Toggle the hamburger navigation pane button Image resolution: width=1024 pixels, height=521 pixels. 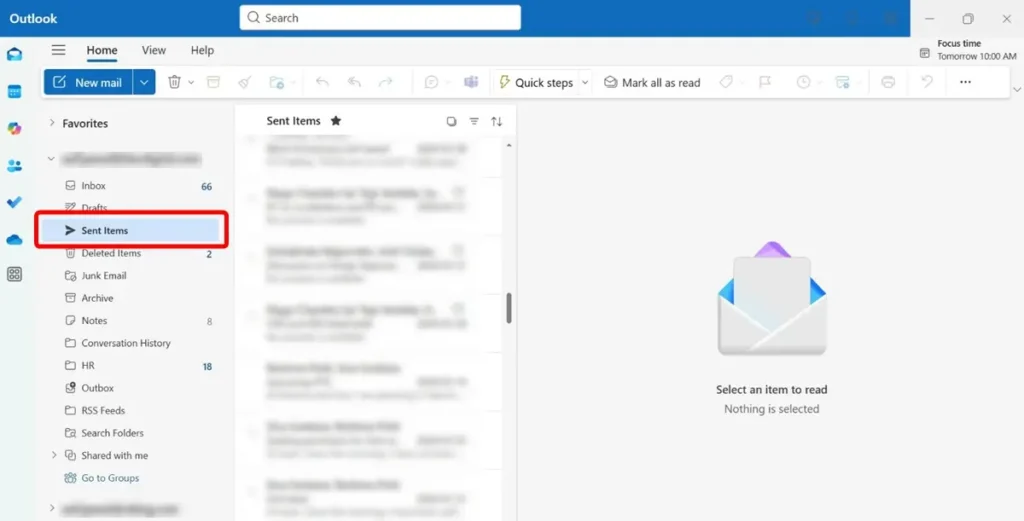point(59,50)
